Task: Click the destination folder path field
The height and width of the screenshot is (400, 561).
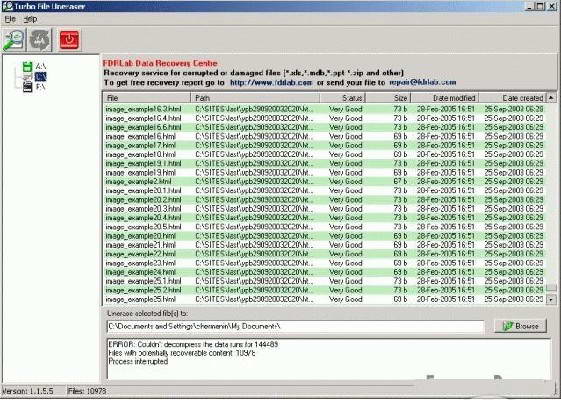Action: 295,326
